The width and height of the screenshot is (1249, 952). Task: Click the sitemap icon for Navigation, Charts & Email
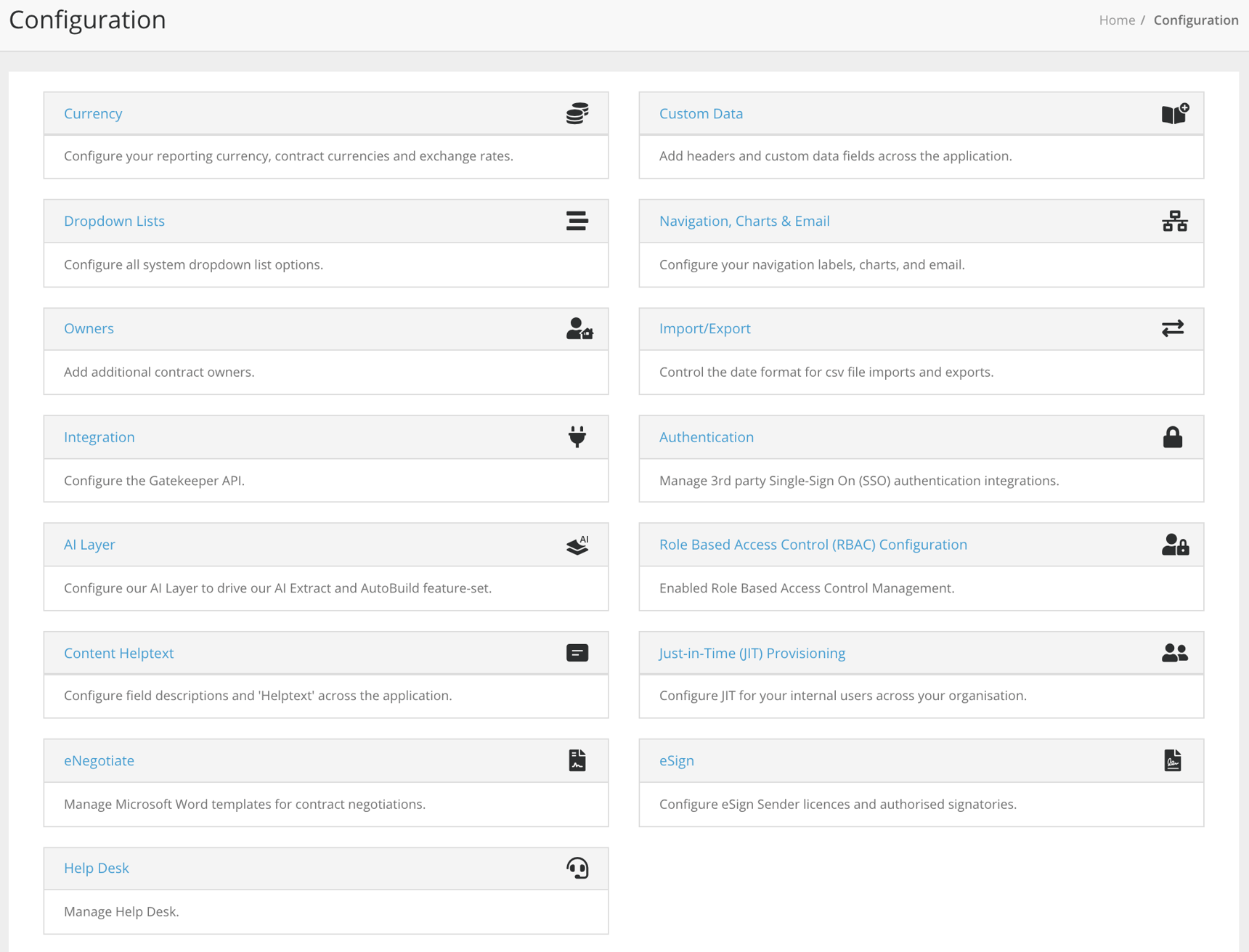(x=1175, y=221)
